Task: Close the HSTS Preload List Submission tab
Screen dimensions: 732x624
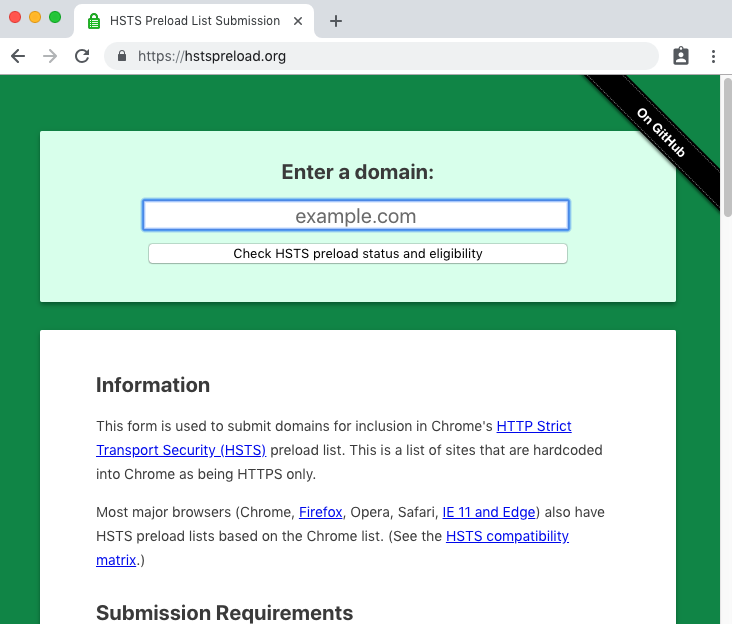Action: pos(298,21)
